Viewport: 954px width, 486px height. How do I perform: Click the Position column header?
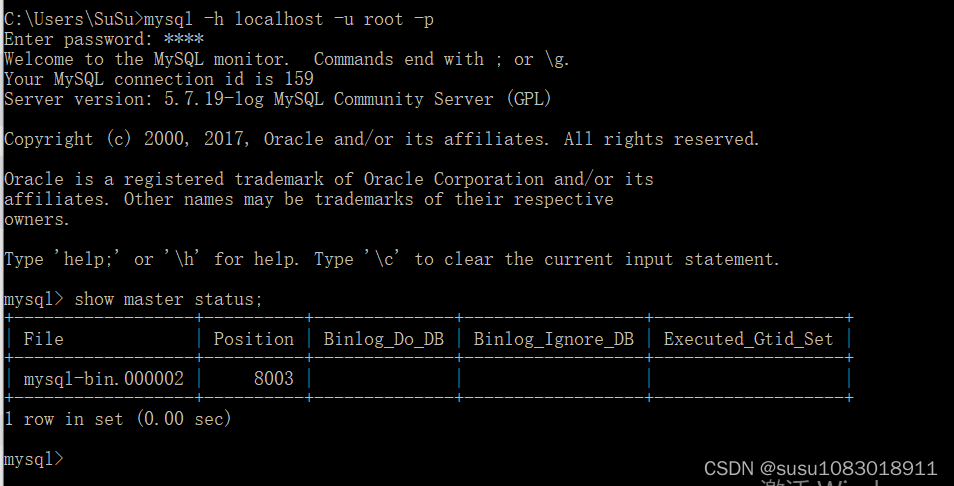coord(254,339)
